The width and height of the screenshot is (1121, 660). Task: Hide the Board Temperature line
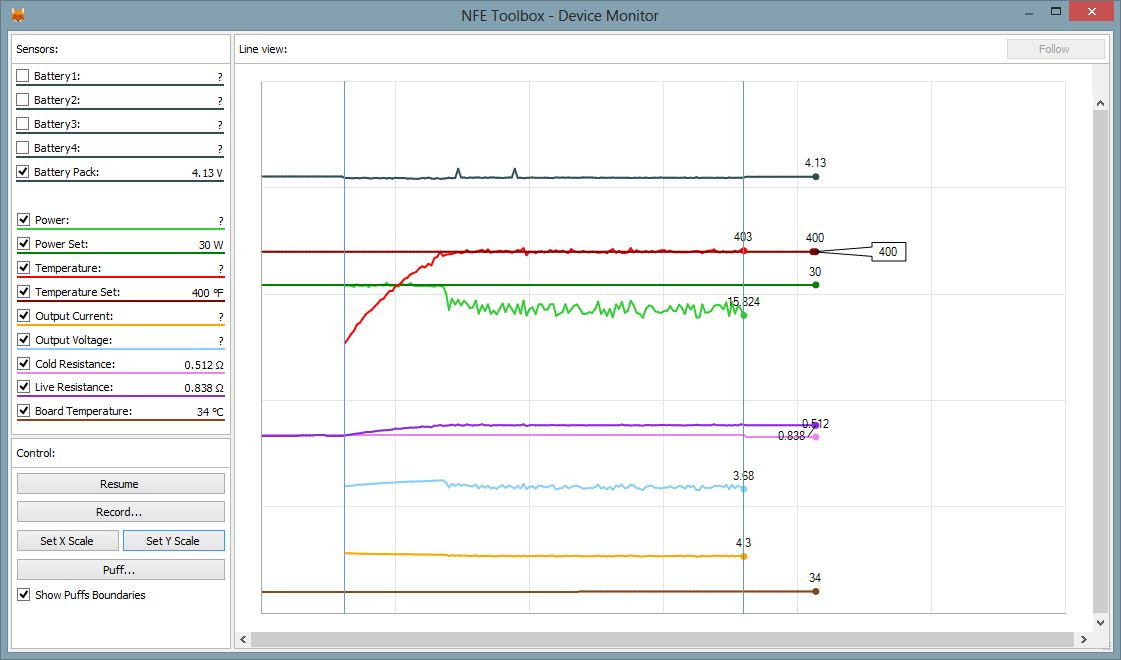pyautogui.click(x=24, y=410)
